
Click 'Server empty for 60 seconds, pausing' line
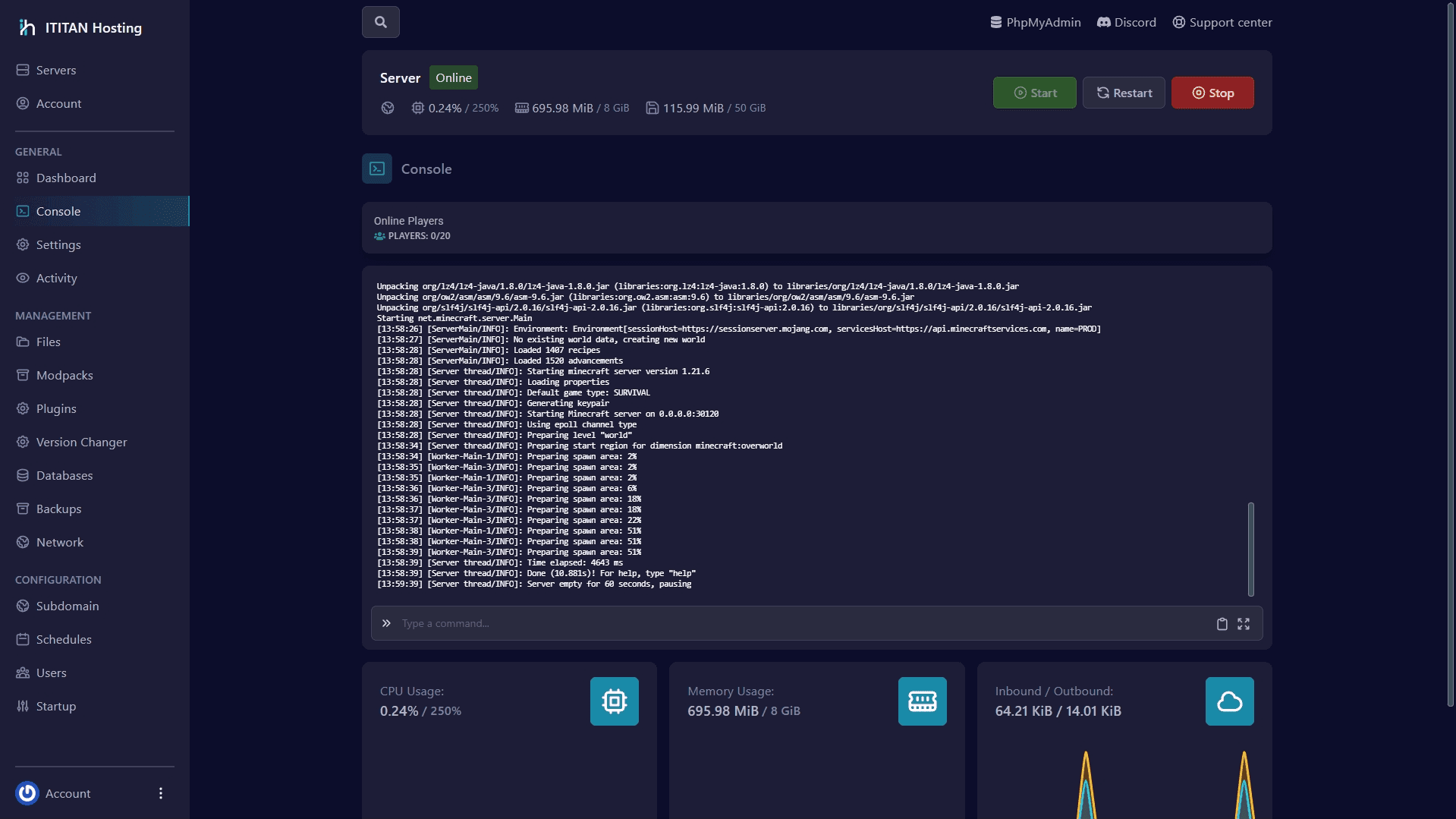pyautogui.click(x=534, y=584)
